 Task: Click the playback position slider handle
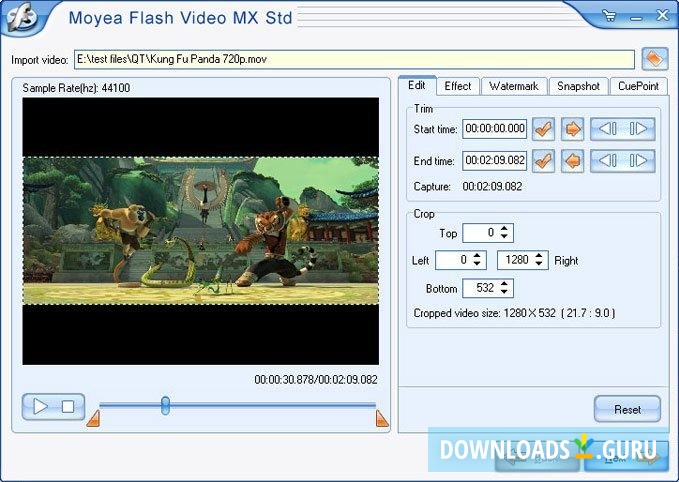(165, 405)
